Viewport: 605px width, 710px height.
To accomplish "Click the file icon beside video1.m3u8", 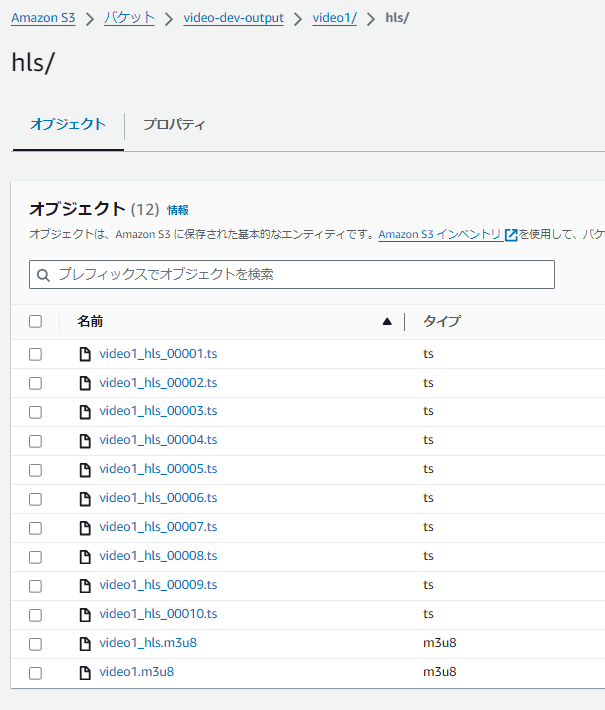I will click(x=85, y=673).
